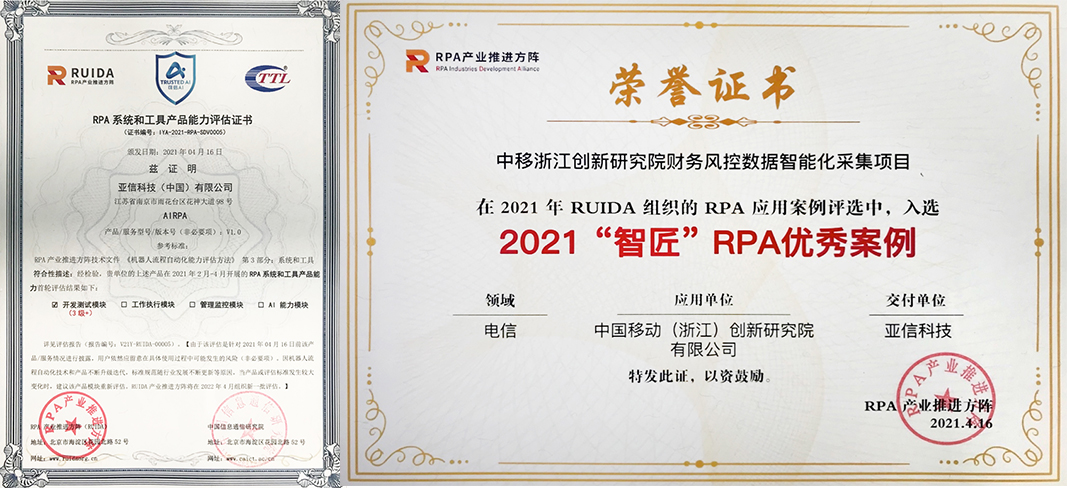Click the 中国移动（浙江）创新研究院 text under 应用单位

[704, 330]
